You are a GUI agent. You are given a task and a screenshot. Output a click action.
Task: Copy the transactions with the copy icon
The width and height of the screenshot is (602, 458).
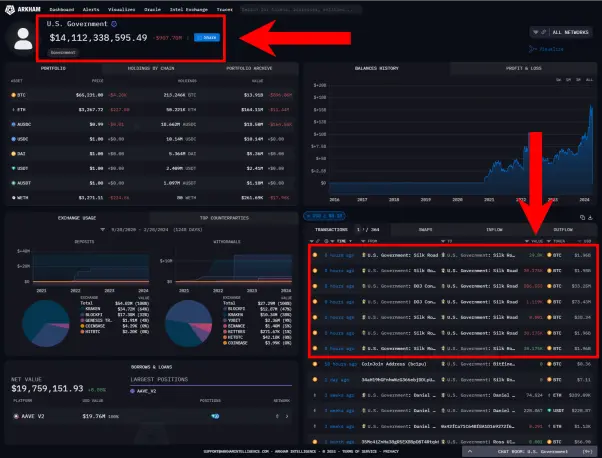(582, 217)
